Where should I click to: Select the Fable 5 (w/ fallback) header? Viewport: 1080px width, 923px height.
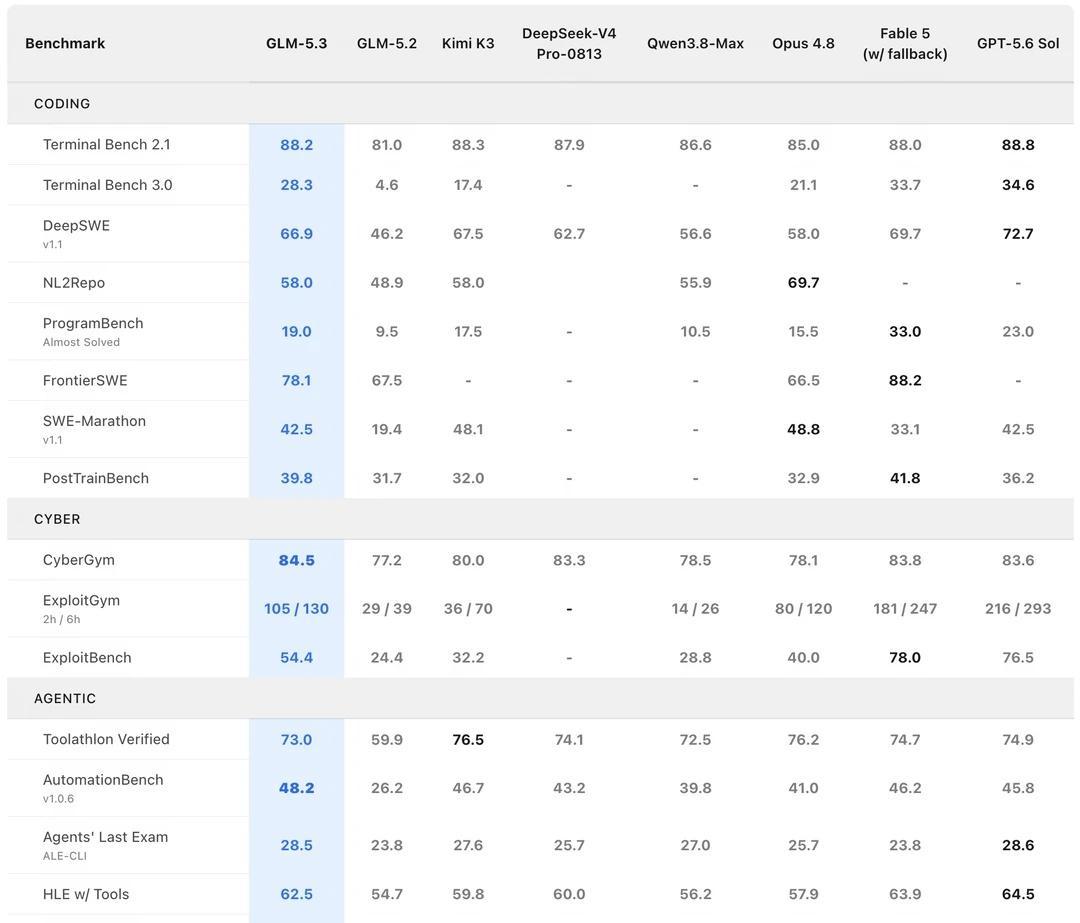coord(904,43)
